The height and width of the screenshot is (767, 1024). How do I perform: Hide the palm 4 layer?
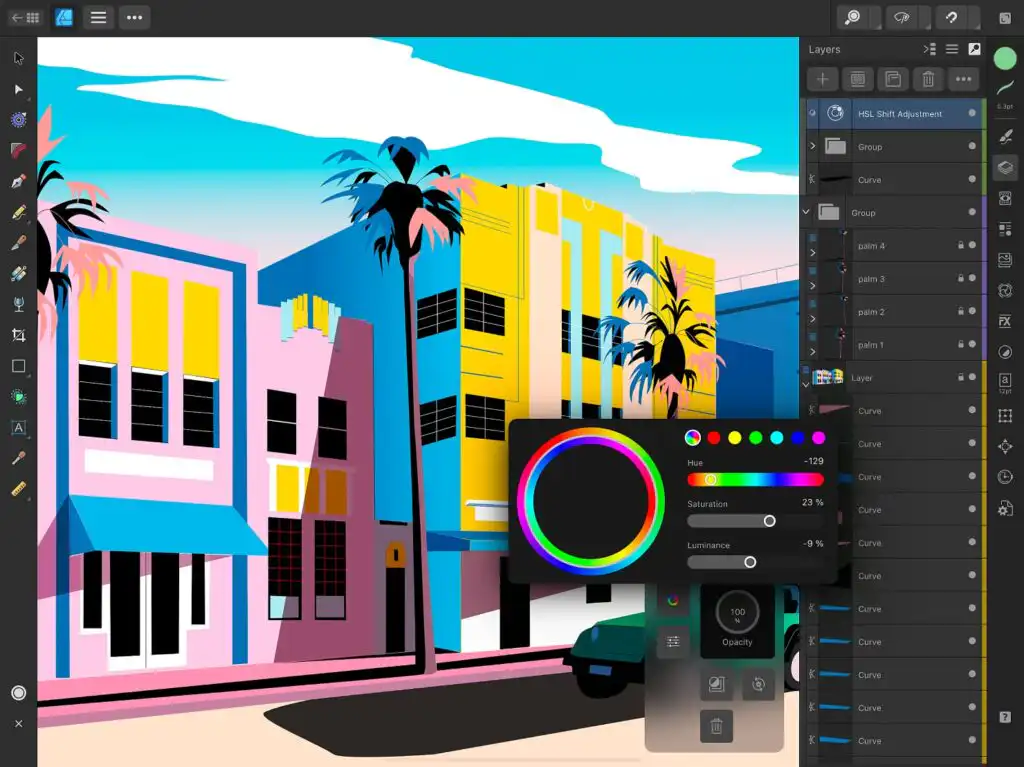click(x=972, y=245)
